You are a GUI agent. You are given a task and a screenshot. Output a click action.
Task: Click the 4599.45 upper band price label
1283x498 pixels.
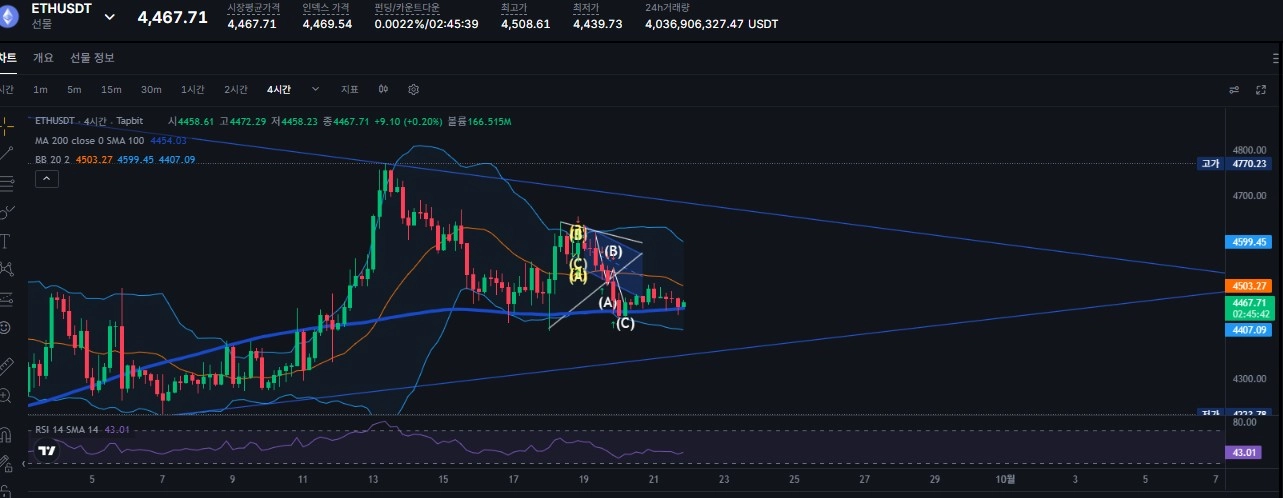[x=1248, y=242]
